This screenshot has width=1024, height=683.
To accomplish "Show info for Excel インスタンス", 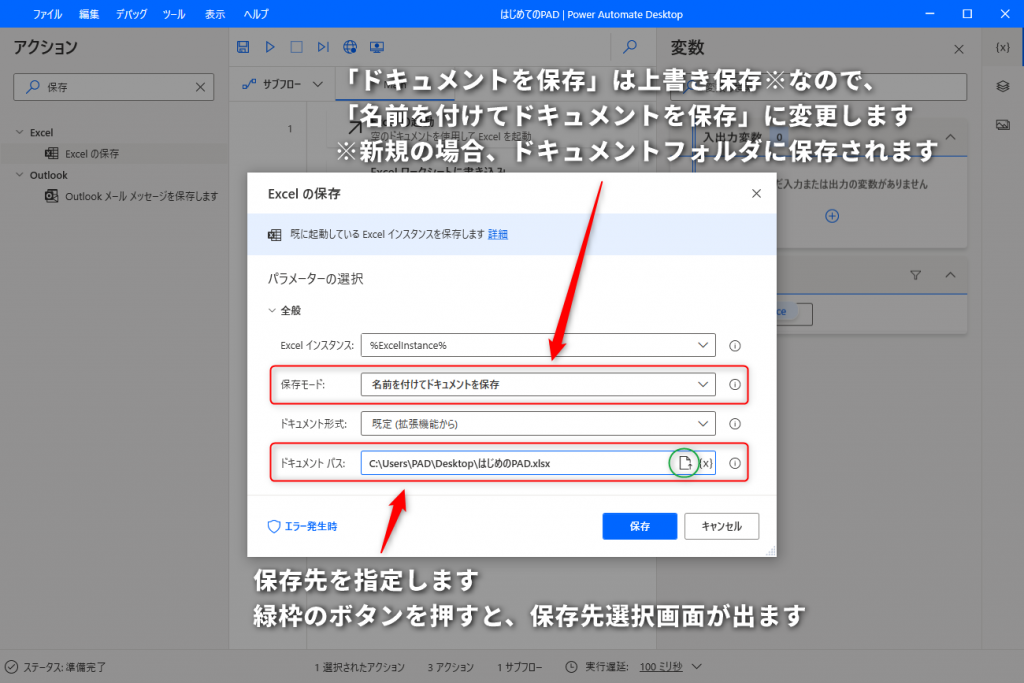I will pos(735,345).
